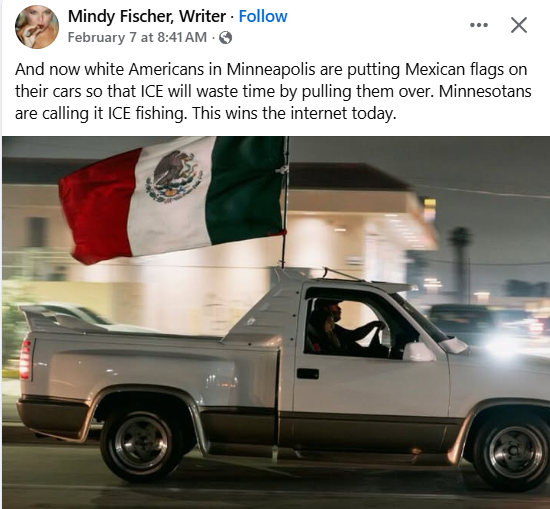
Task: Close the post with the X icon
Action: coord(519,25)
